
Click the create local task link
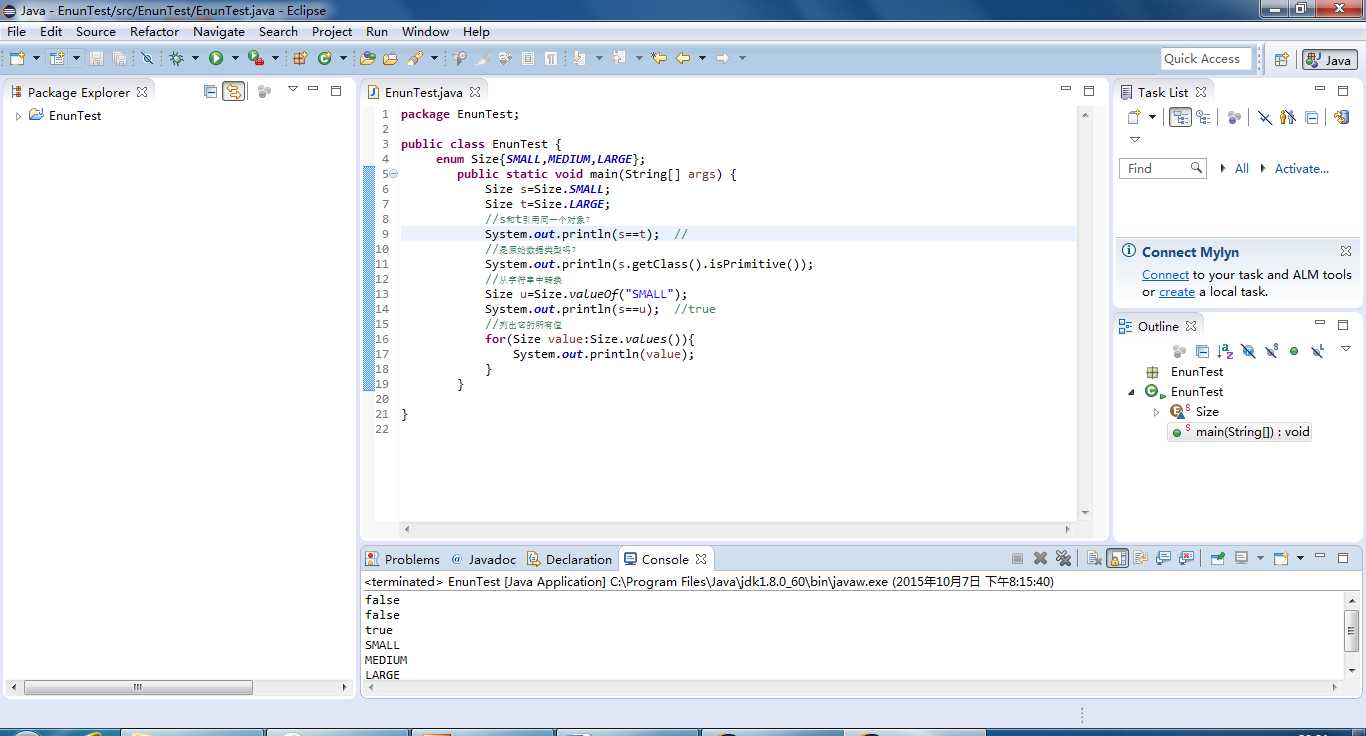pos(1177,292)
